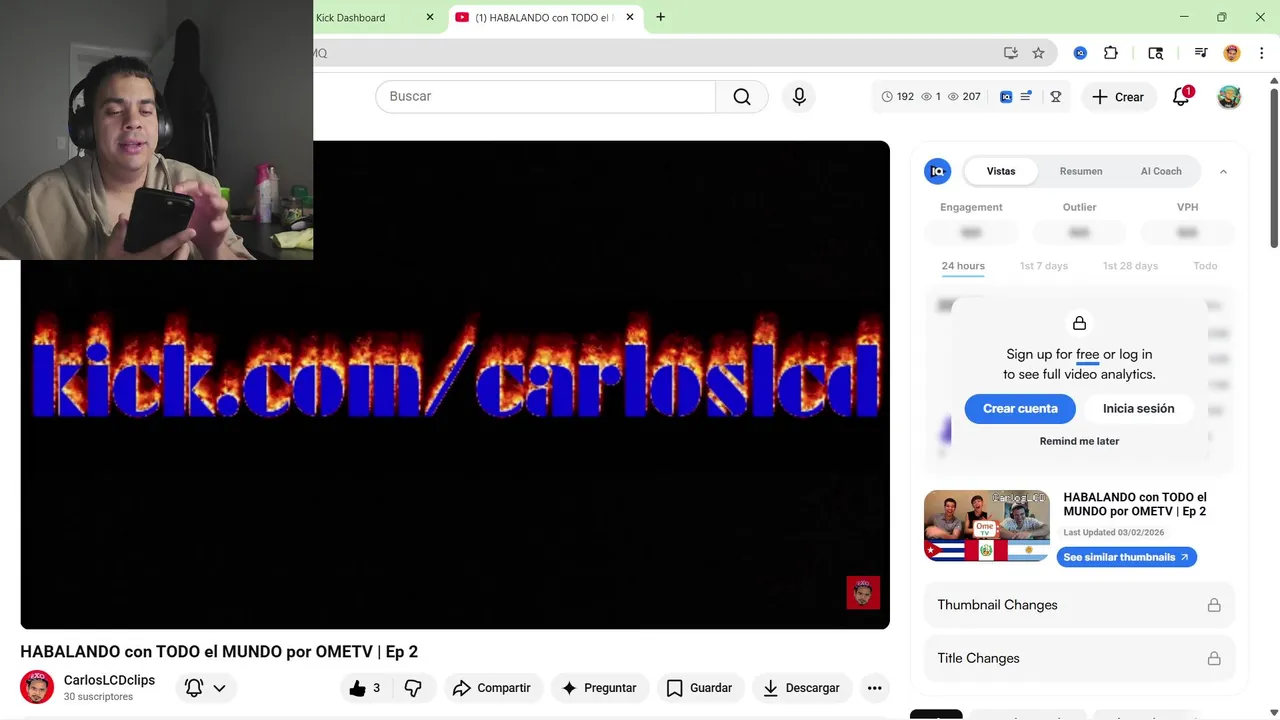1280x720 pixels.
Task: Click the clock stat showing 192
Action: coord(898,97)
